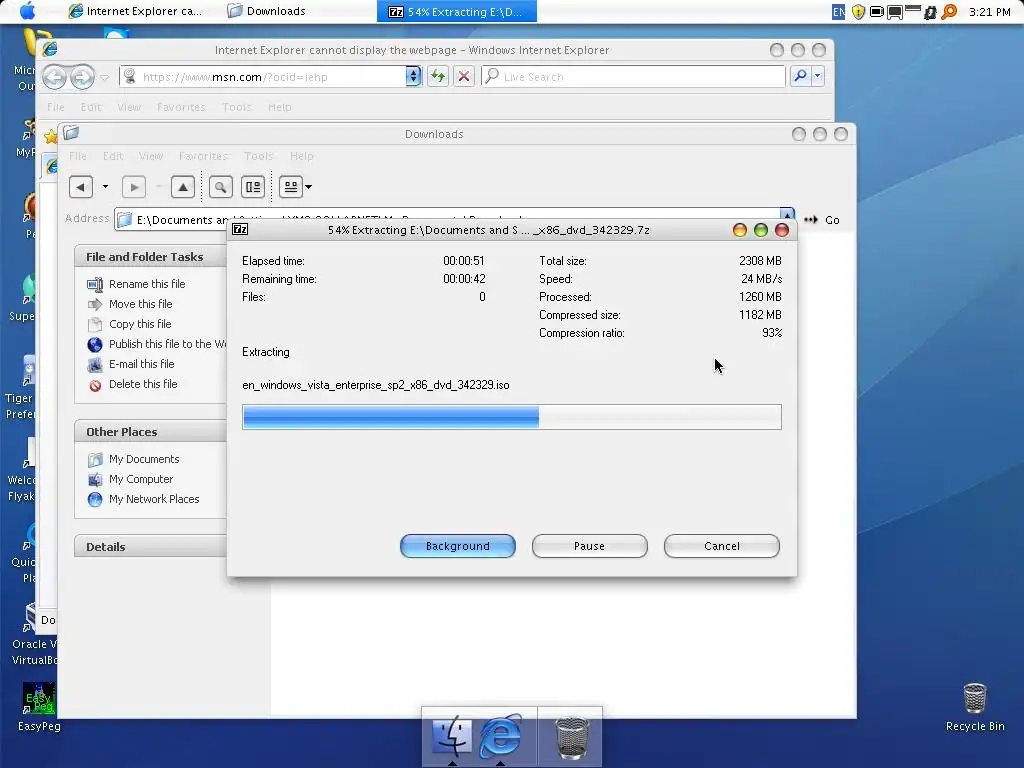This screenshot has width=1024, height=768.
Task: Click the Live Search input box
Action: (633, 76)
